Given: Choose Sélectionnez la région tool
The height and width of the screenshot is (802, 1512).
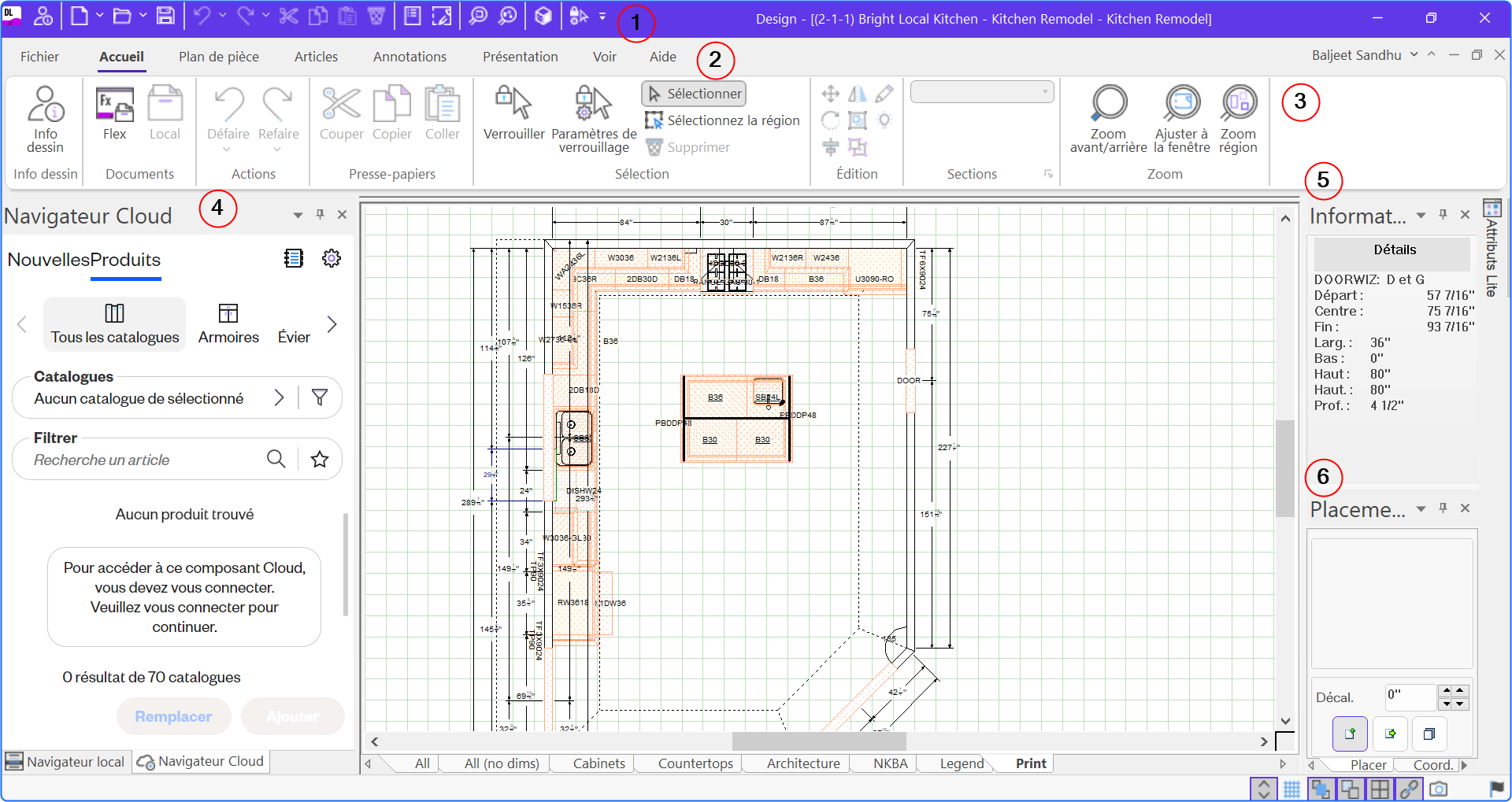Looking at the screenshot, I should tap(722, 120).
